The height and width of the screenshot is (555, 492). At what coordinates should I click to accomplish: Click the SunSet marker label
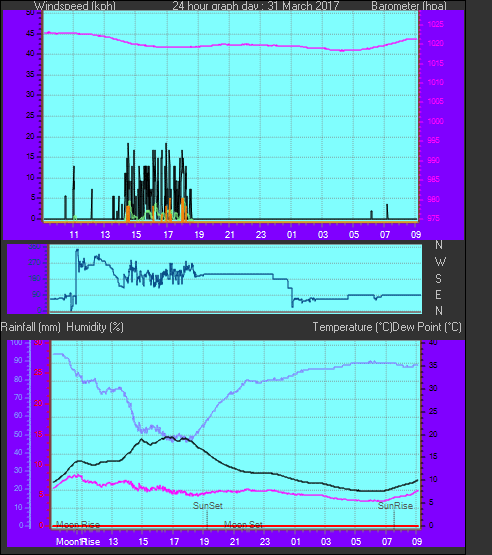pyautogui.click(x=208, y=505)
